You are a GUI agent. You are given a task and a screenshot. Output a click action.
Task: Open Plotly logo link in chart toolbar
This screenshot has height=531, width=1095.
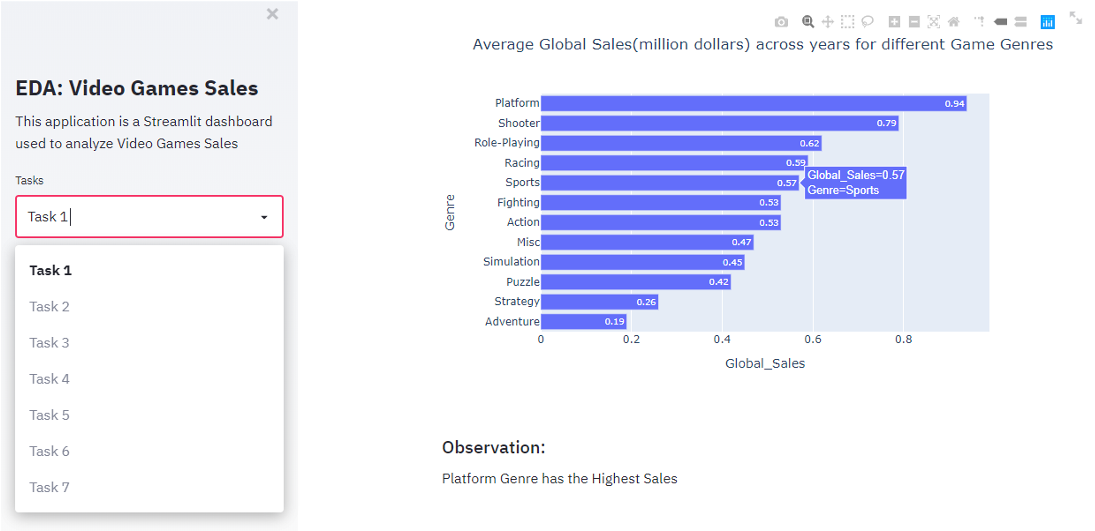click(1048, 22)
